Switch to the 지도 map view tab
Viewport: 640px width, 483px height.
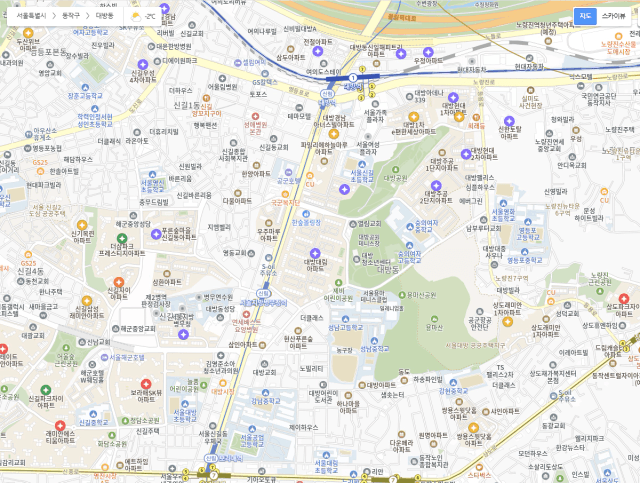pyautogui.click(x=585, y=16)
